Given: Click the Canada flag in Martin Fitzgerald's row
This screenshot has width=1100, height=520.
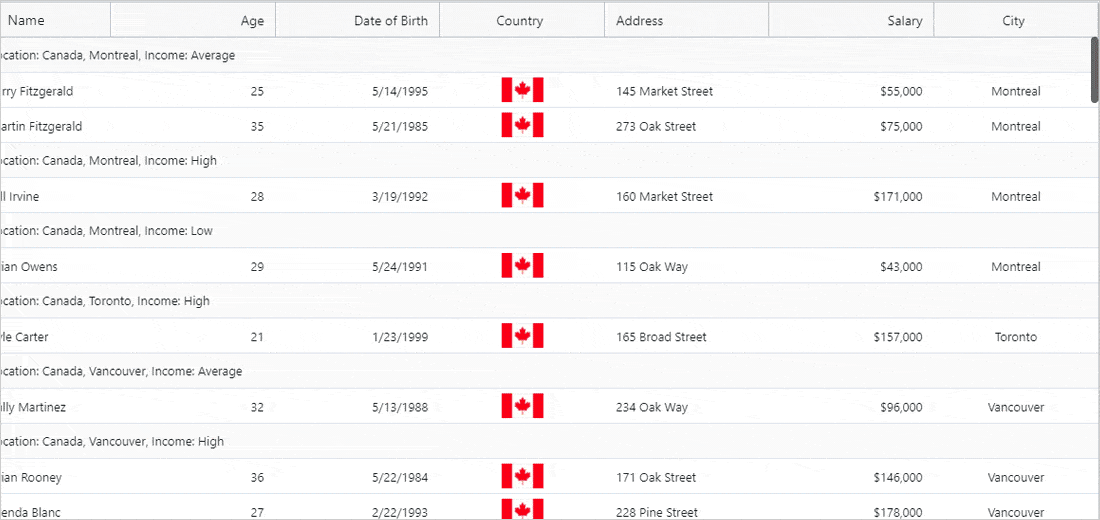Looking at the screenshot, I should point(522,126).
